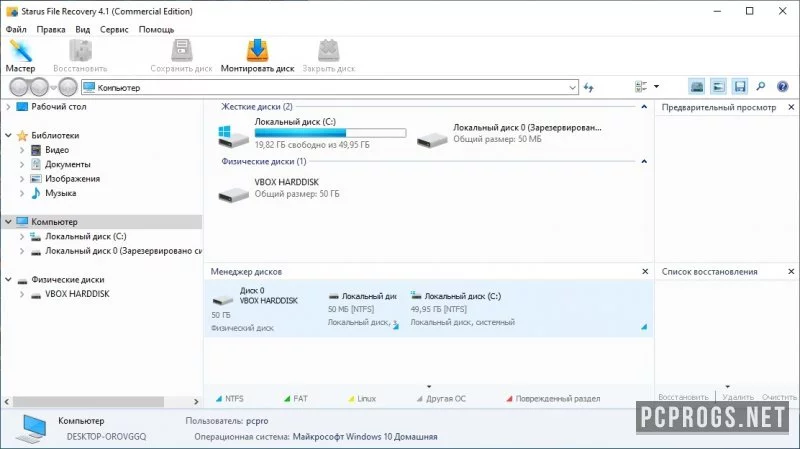The height and width of the screenshot is (449, 800).
Task: Open the Правка menu
Action: pyautogui.click(x=51, y=30)
